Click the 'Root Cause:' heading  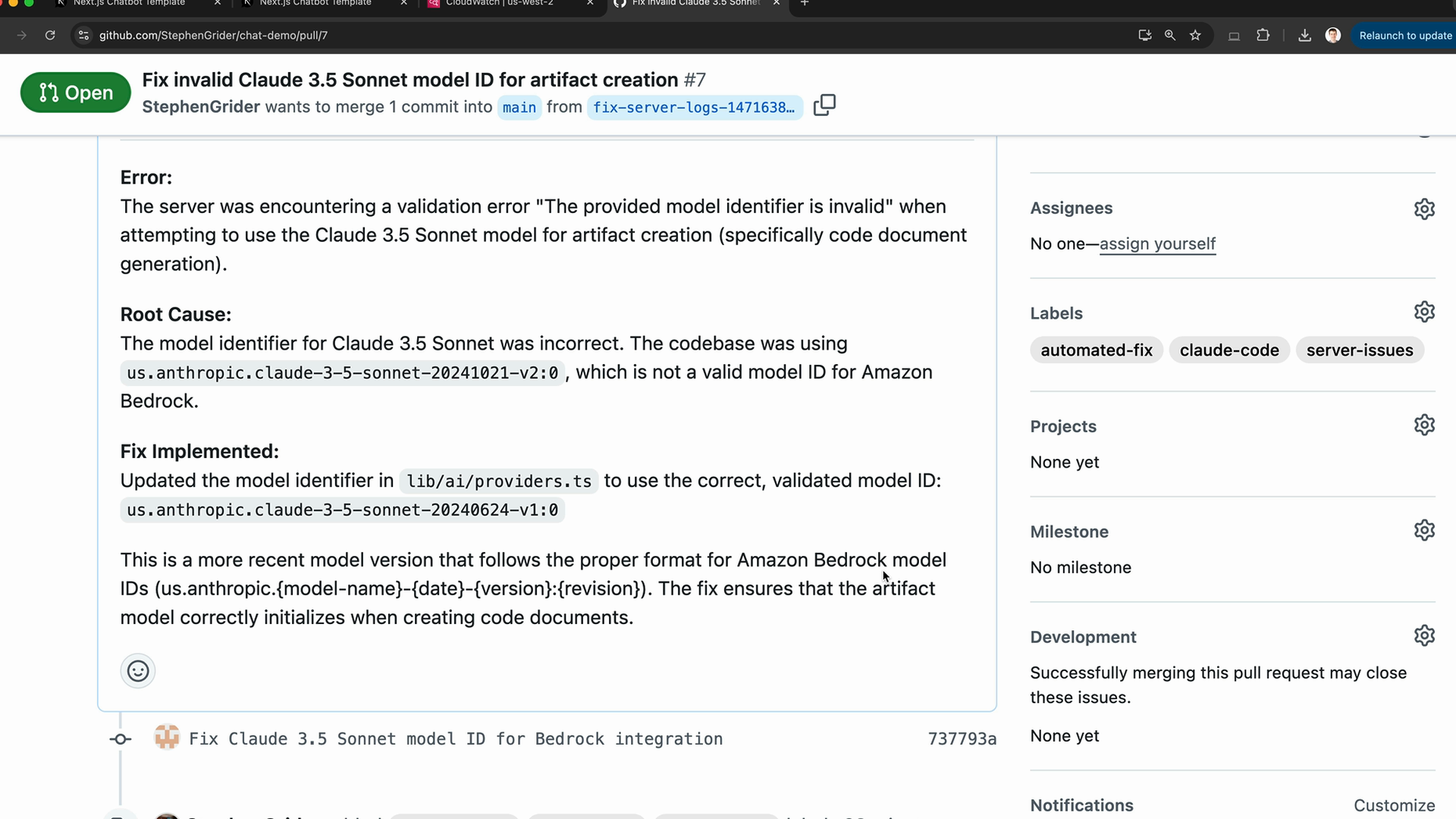click(176, 315)
